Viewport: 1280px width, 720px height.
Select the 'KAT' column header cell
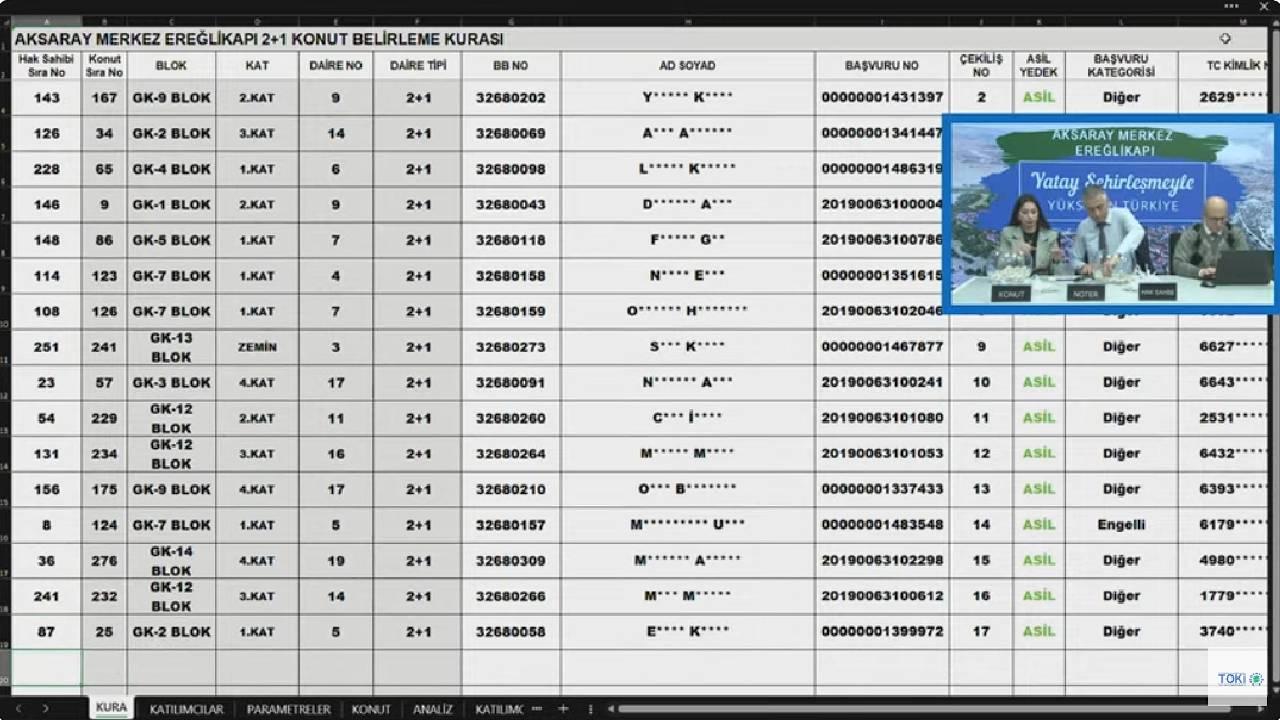point(257,66)
